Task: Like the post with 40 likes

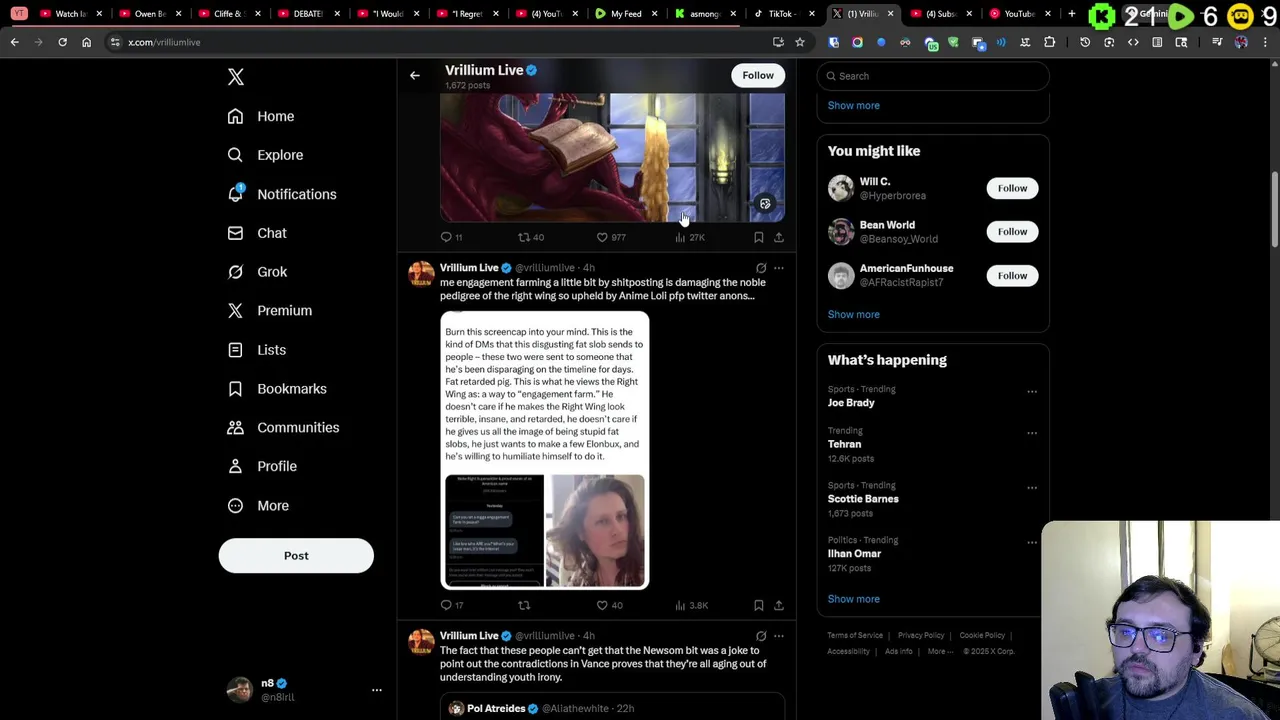Action: (x=609, y=606)
